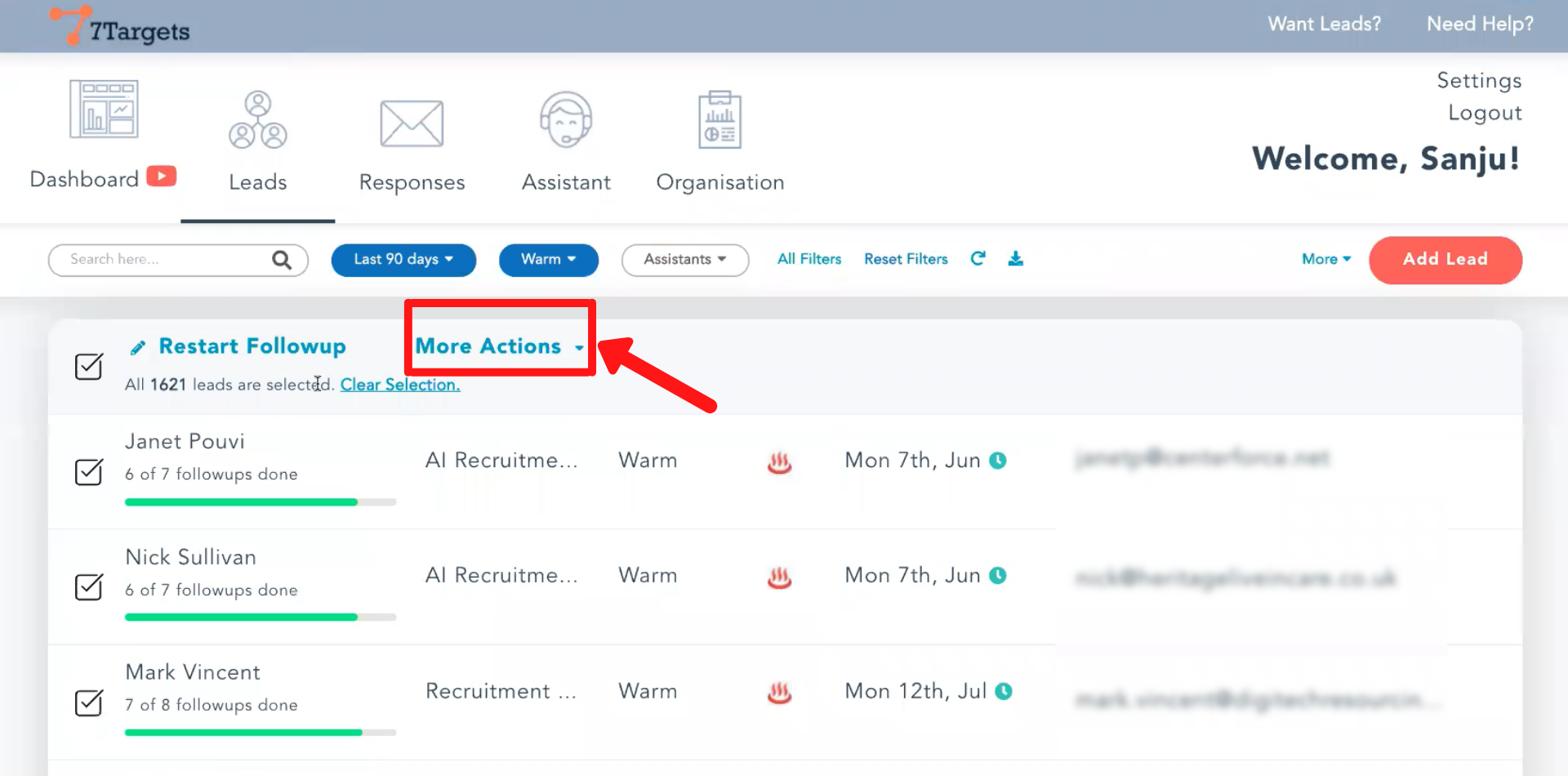Click the search magnifier icon
This screenshot has height=776, width=1568.
(x=282, y=260)
